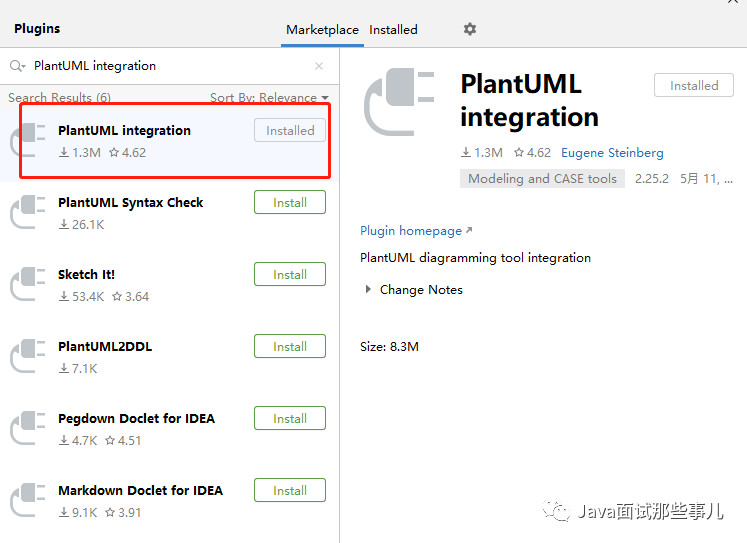Viewport: 747px width, 543px height.
Task: Click the 4.62 rating in the details pane
Action: click(x=533, y=153)
